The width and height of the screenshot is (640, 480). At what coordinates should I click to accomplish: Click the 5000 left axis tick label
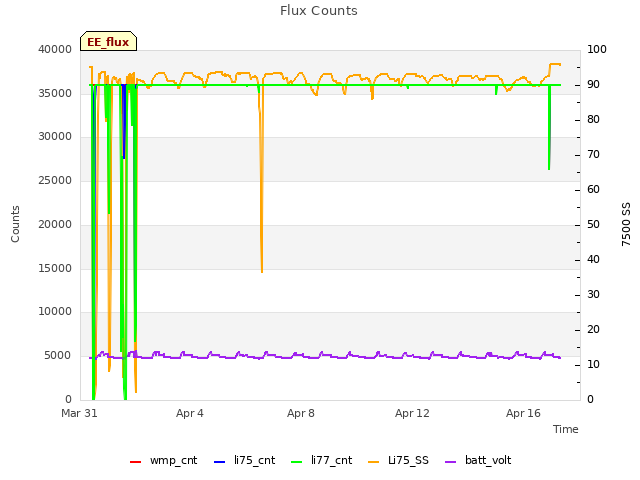click(58, 356)
